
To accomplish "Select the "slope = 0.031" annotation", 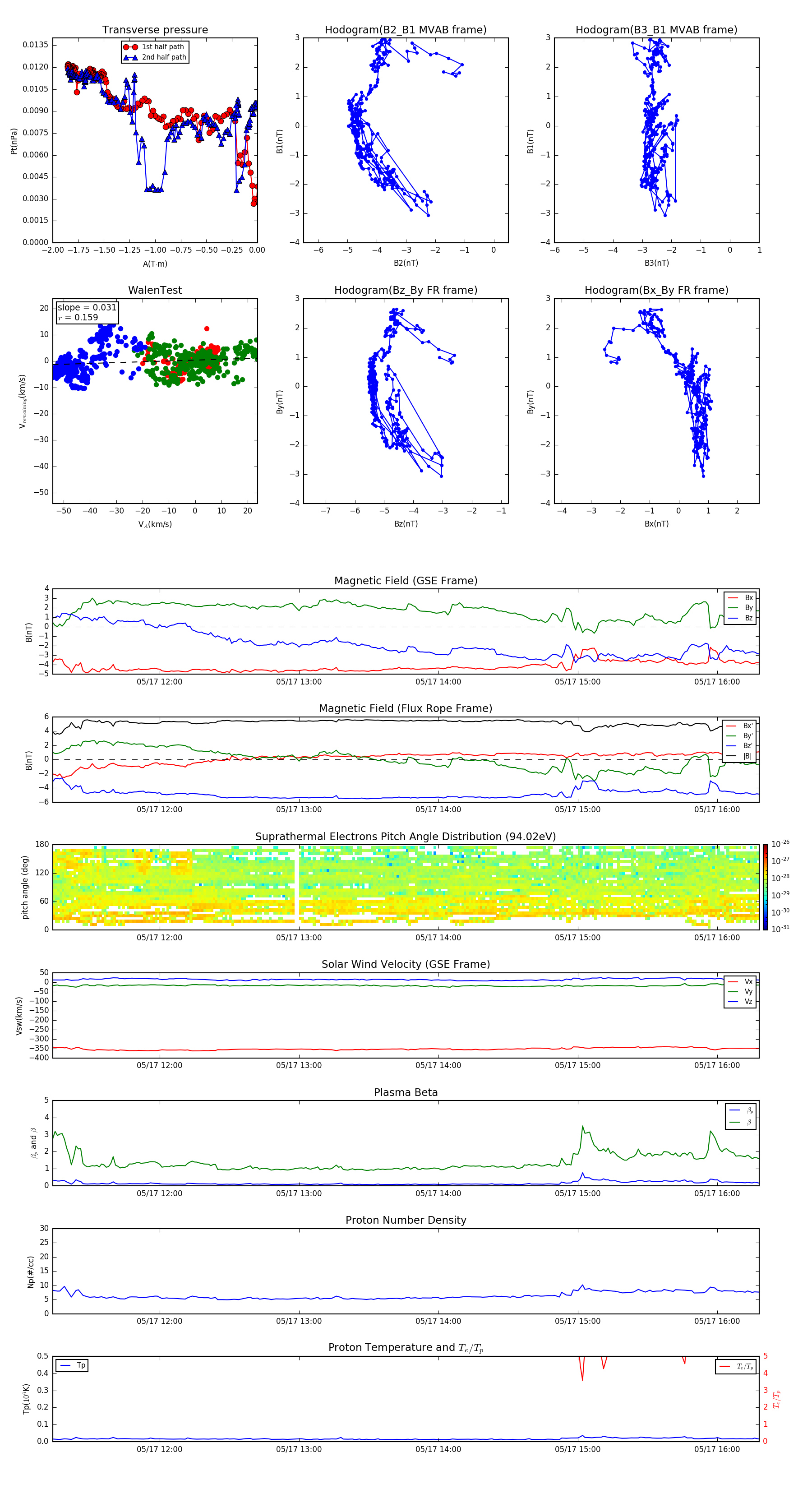I will [x=87, y=308].
